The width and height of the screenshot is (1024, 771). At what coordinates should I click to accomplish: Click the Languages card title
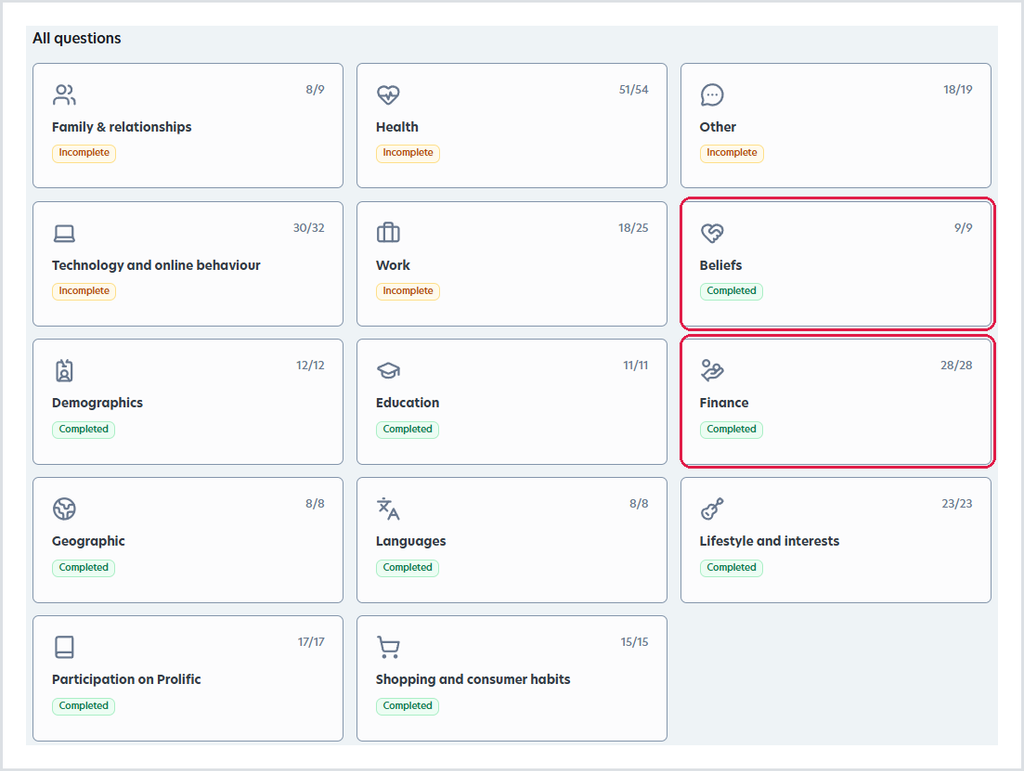(x=411, y=541)
